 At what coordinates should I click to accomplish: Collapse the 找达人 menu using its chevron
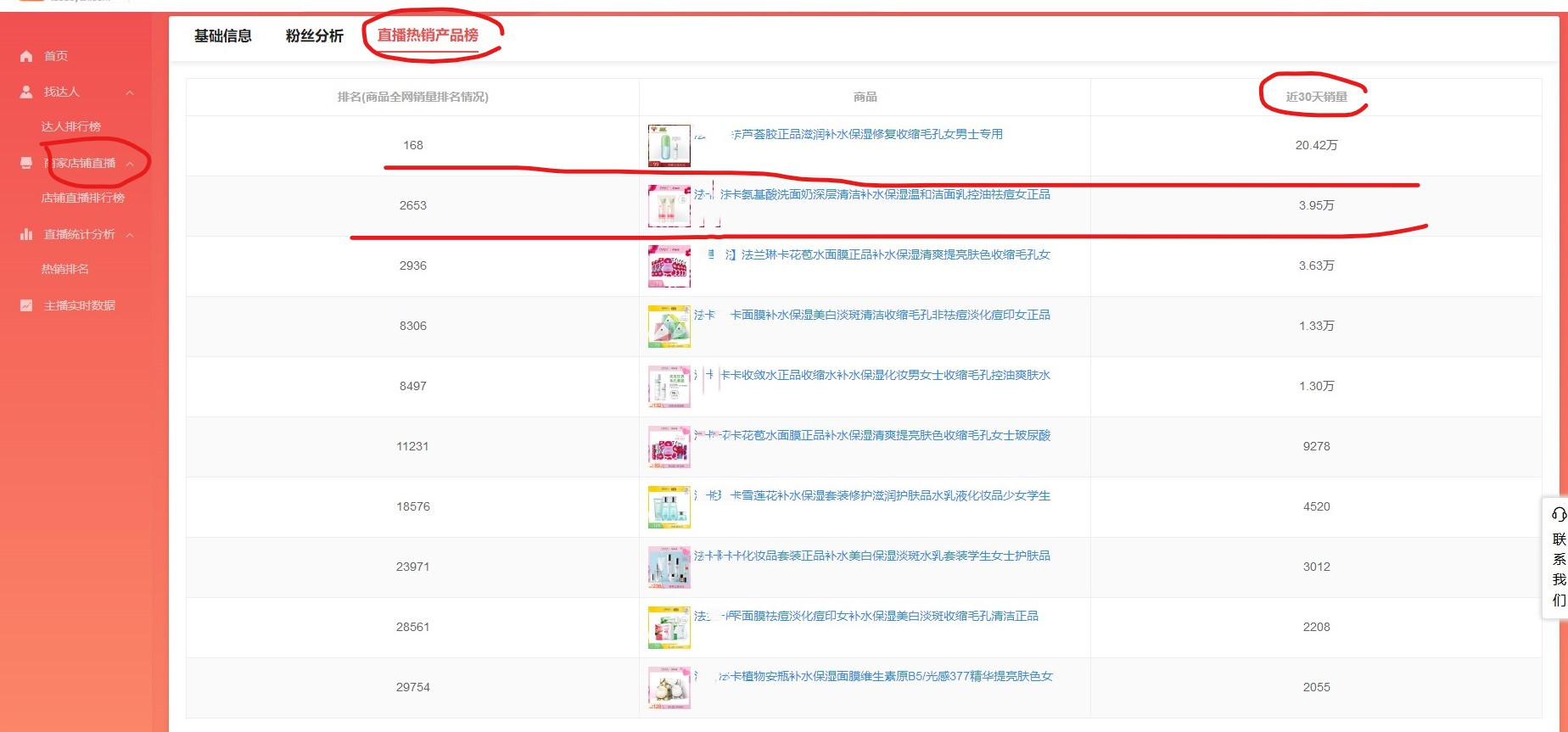[x=130, y=92]
